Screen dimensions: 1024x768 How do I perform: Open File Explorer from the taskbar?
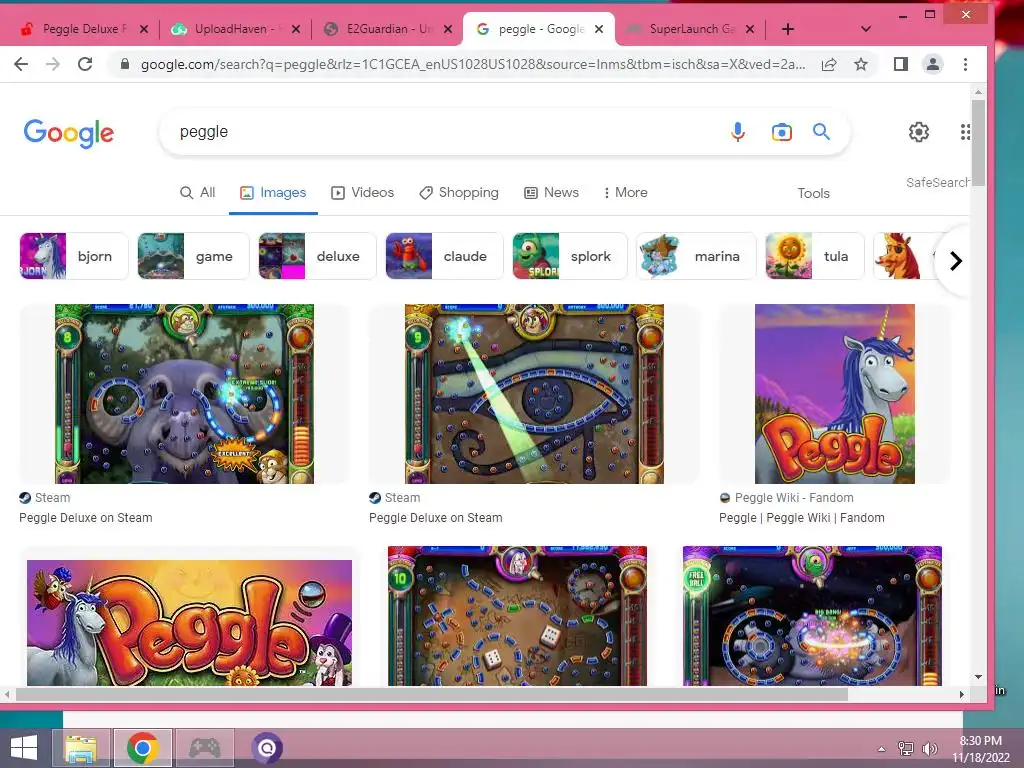(81, 748)
